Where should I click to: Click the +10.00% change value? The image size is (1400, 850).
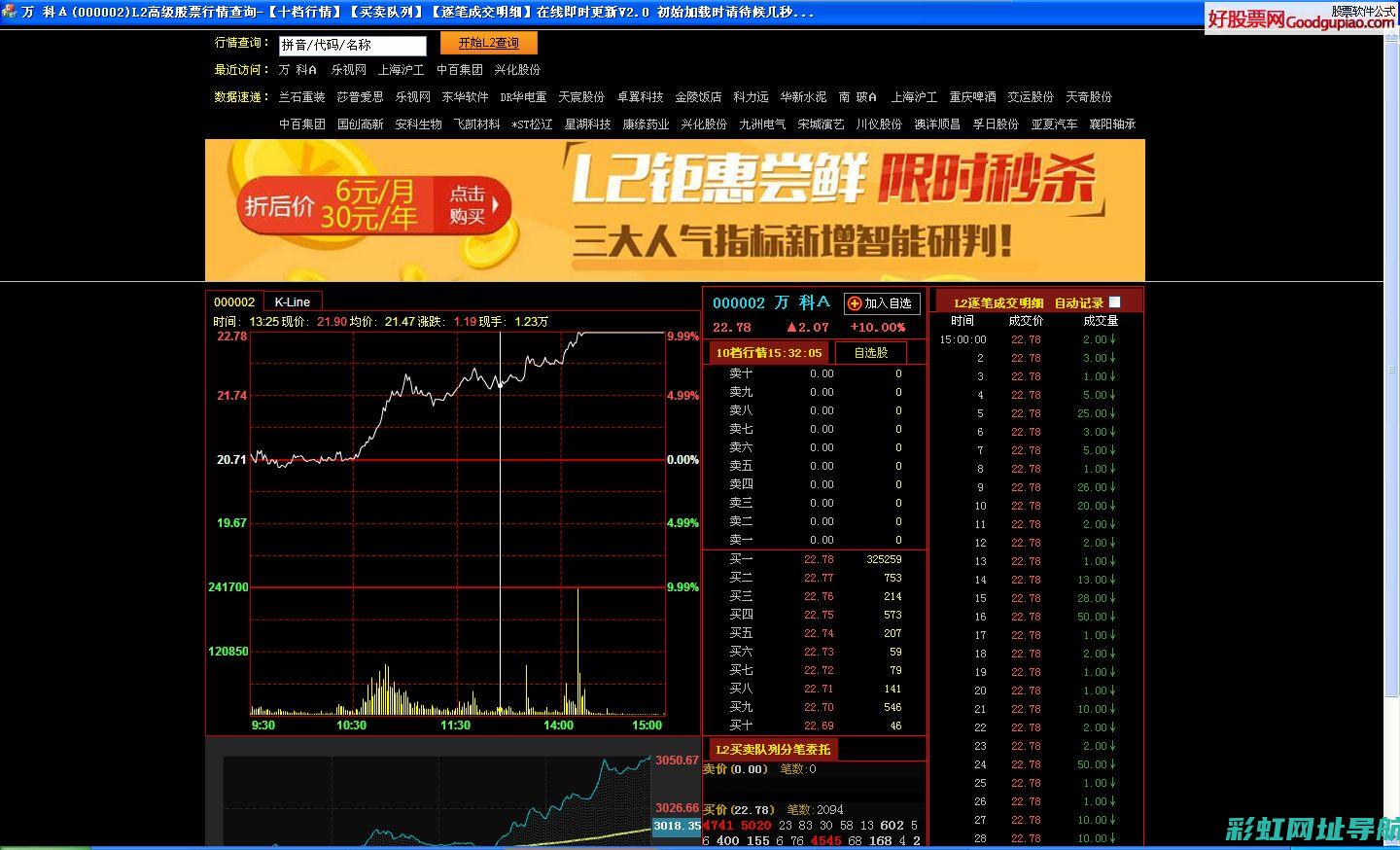click(x=877, y=328)
